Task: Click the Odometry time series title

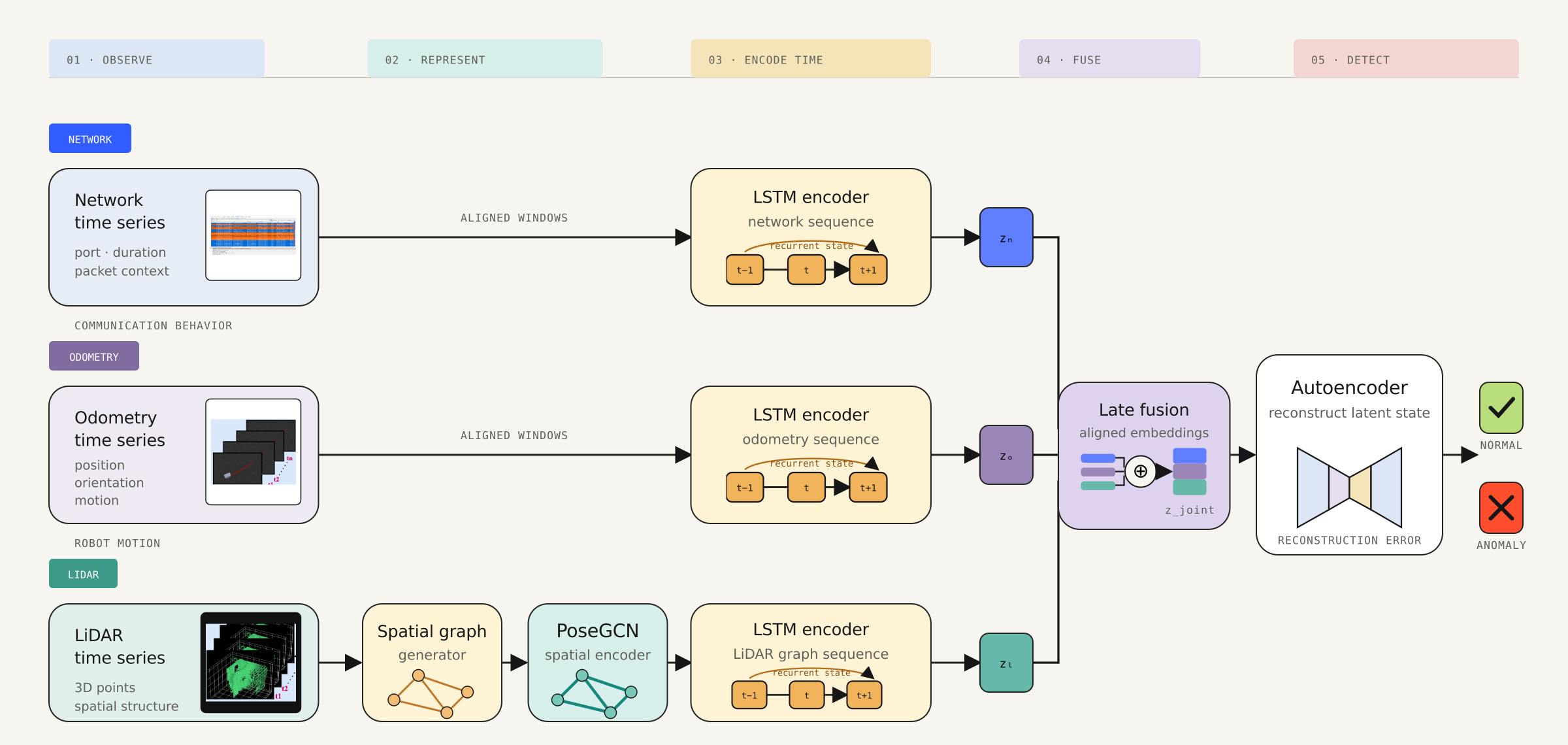Action: (x=120, y=429)
